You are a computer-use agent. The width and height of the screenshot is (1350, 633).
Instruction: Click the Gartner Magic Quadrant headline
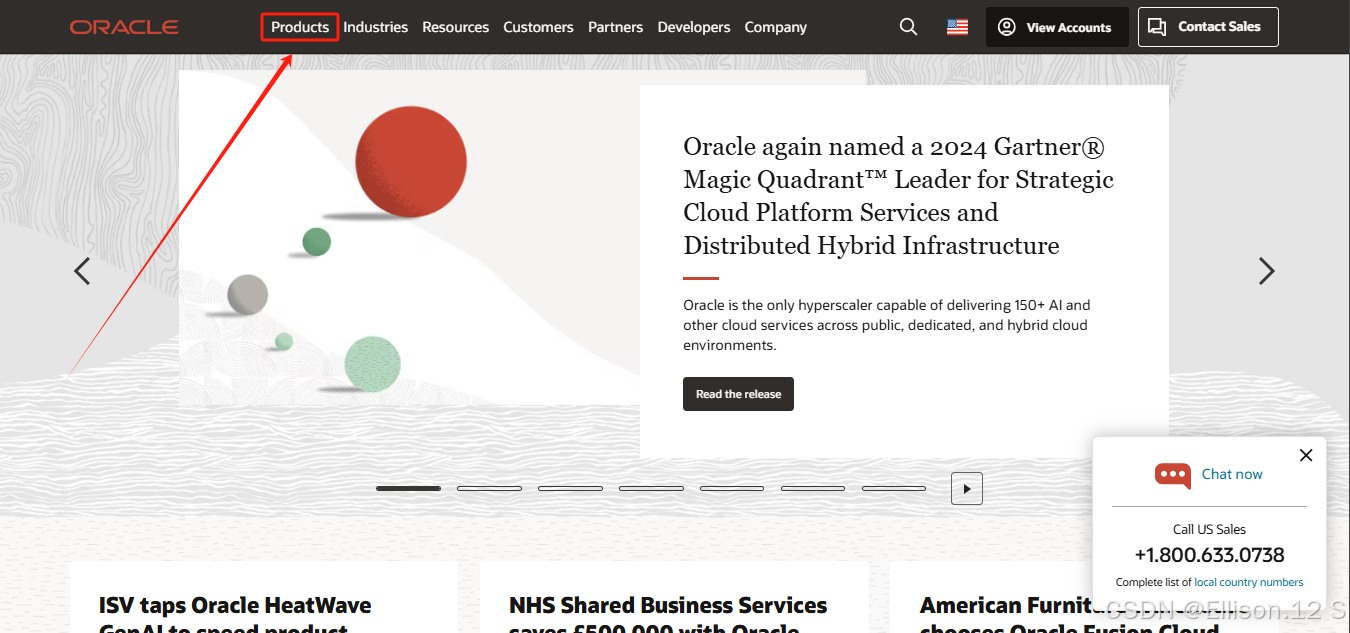pyautogui.click(x=898, y=196)
